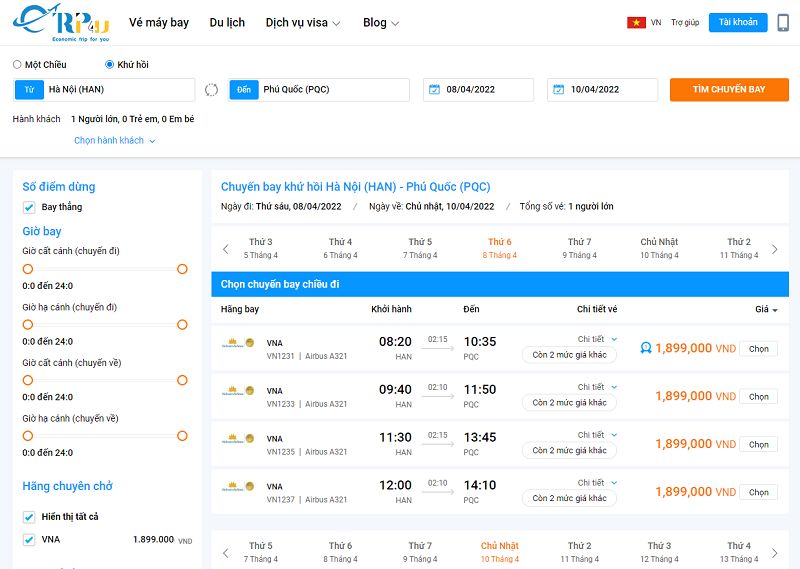Open the Trợ giúp help link
The image size is (800, 569).
click(685, 22)
